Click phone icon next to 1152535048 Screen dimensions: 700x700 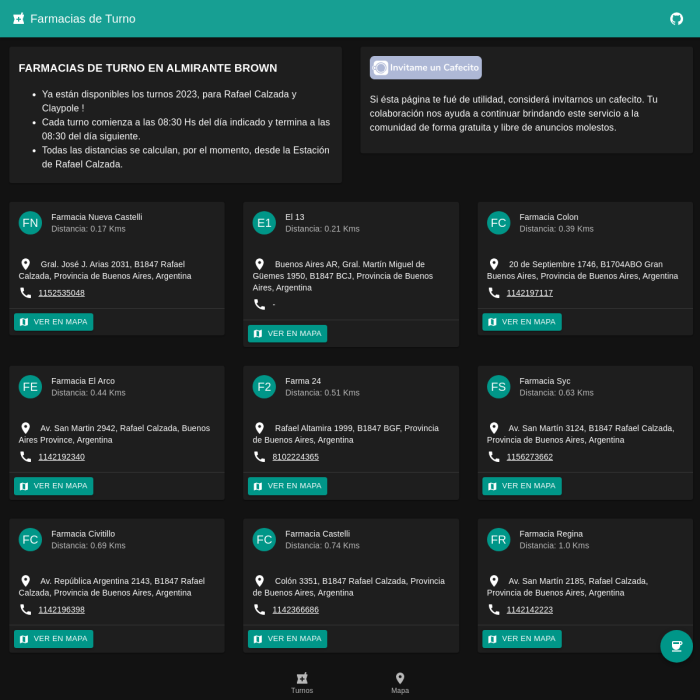(25, 292)
